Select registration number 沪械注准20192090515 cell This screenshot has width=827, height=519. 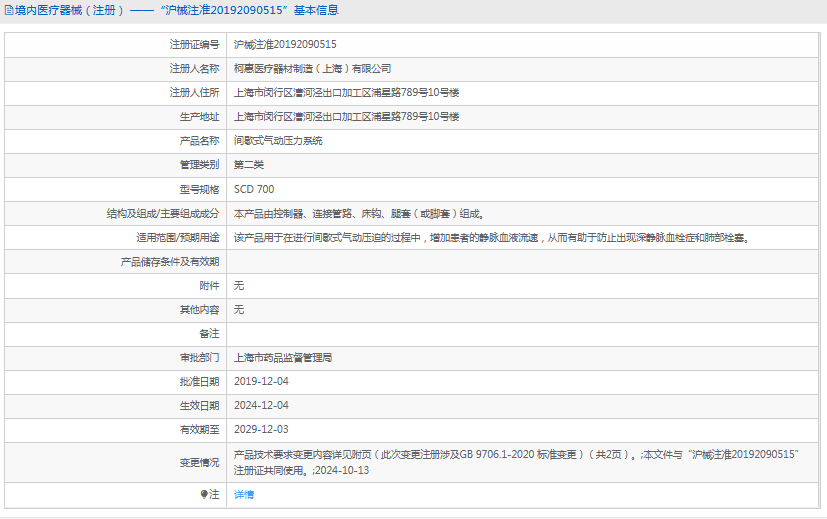[285, 44]
